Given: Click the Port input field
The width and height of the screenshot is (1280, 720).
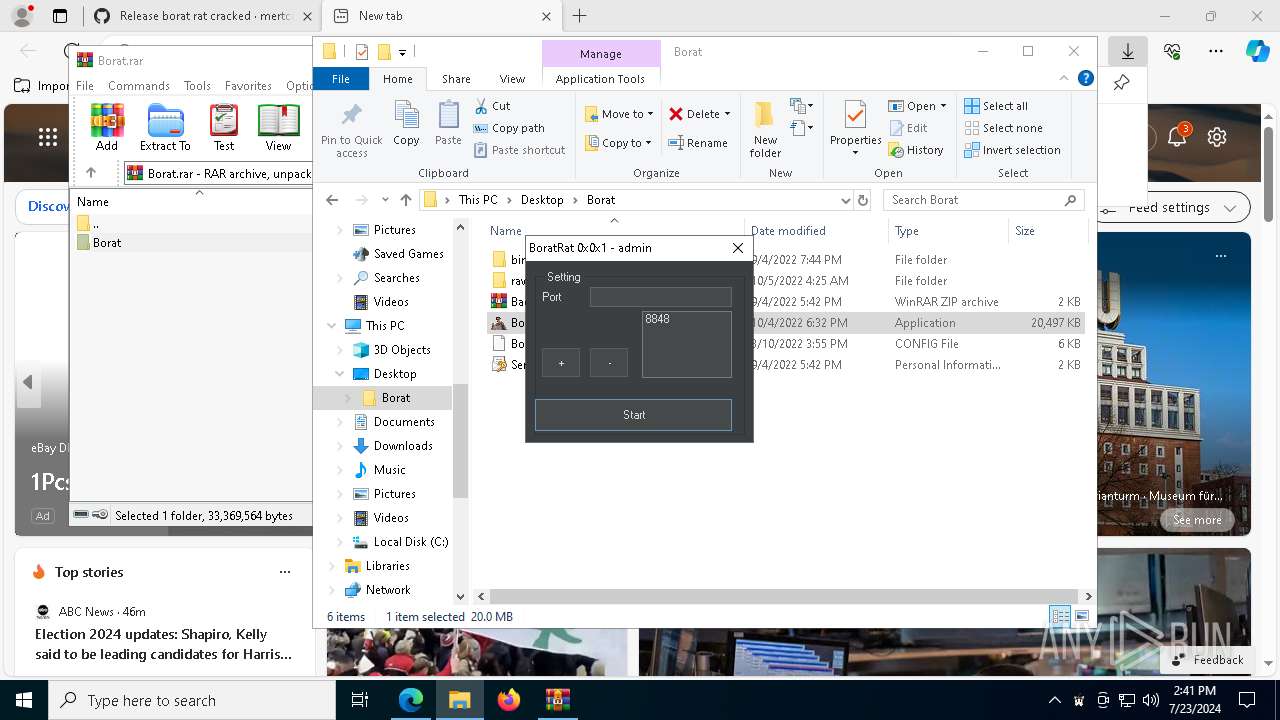Looking at the screenshot, I should [x=661, y=298].
